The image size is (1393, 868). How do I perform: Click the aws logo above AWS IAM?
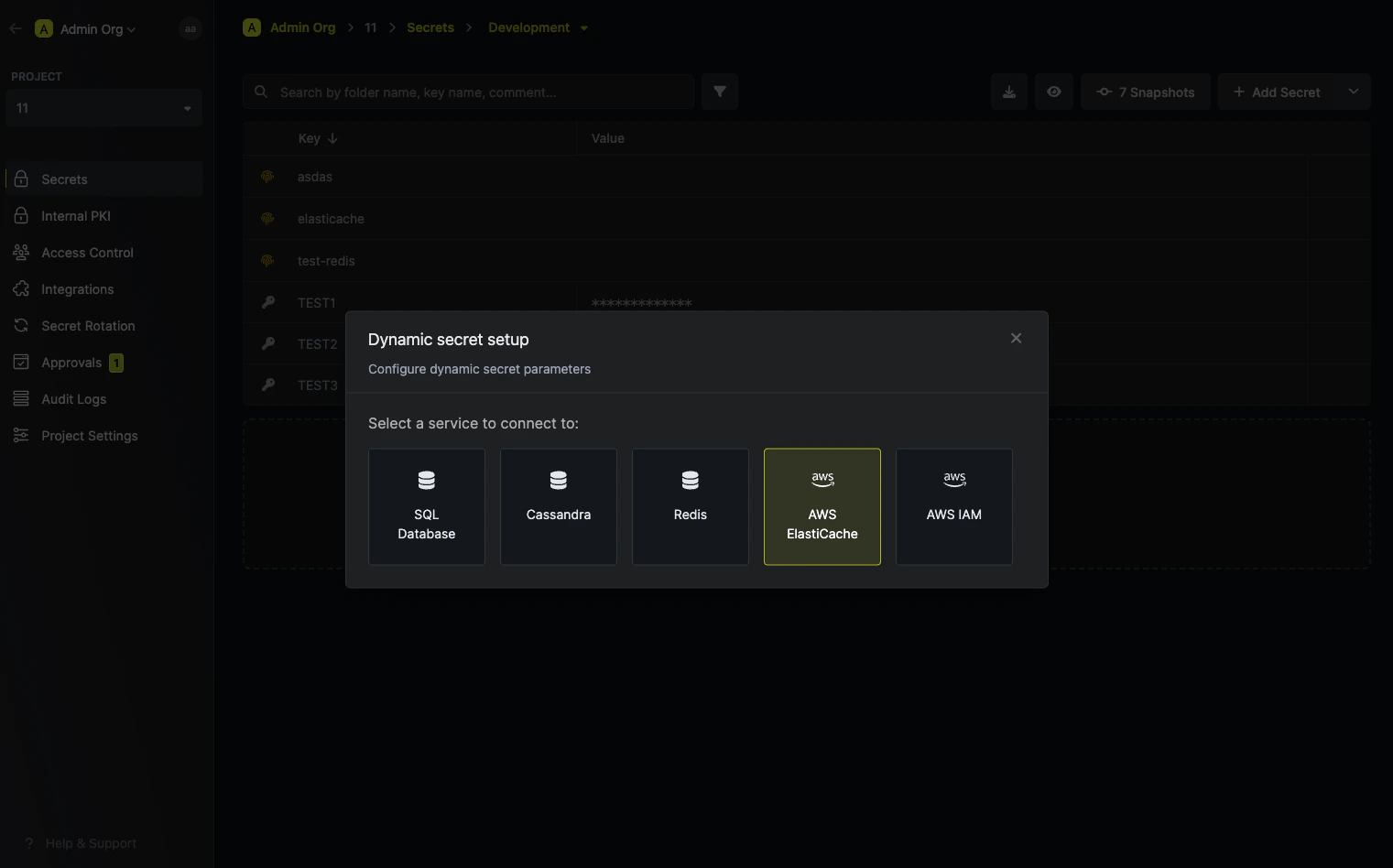[954, 479]
